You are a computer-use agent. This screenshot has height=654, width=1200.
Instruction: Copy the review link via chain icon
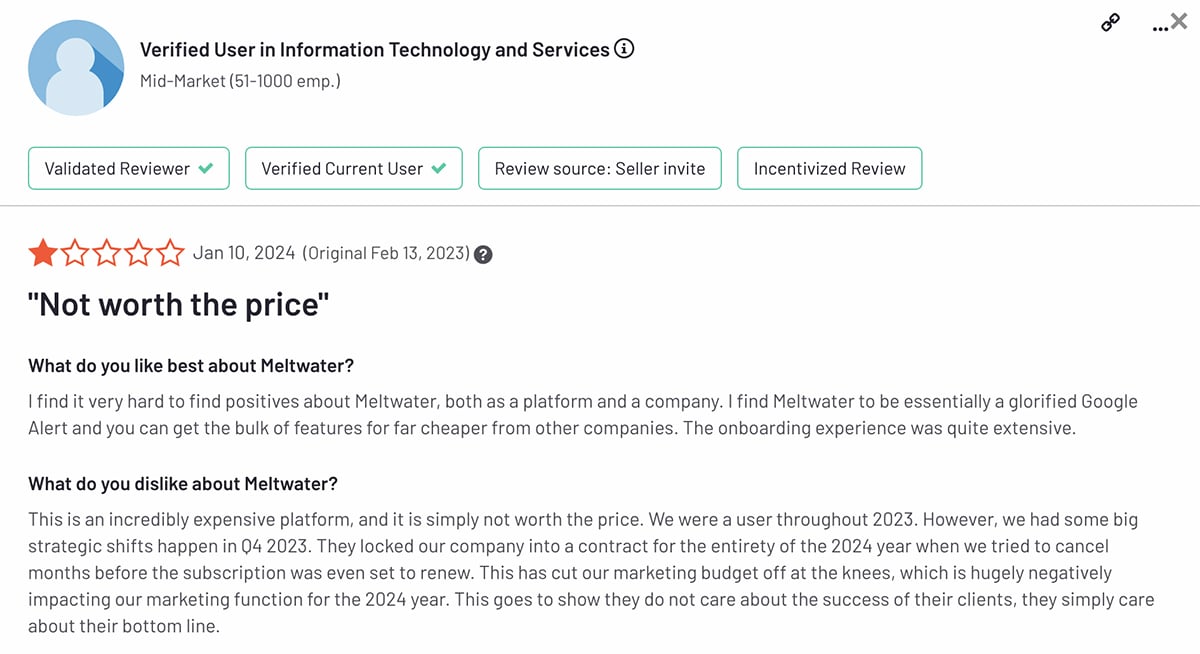point(1110,23)
